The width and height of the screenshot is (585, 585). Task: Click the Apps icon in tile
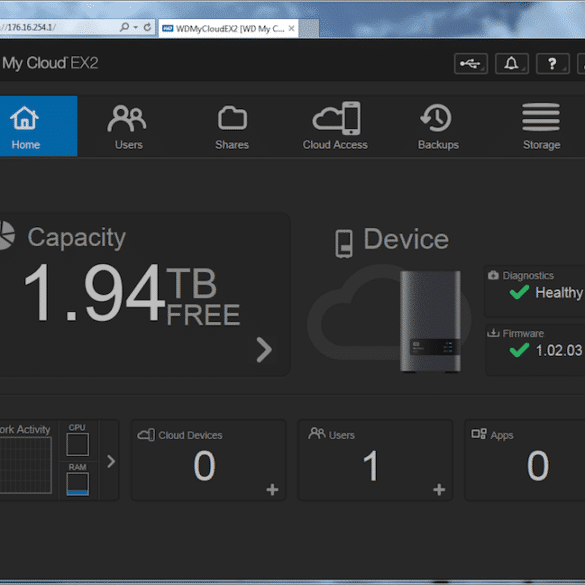(x=479, y=434)
